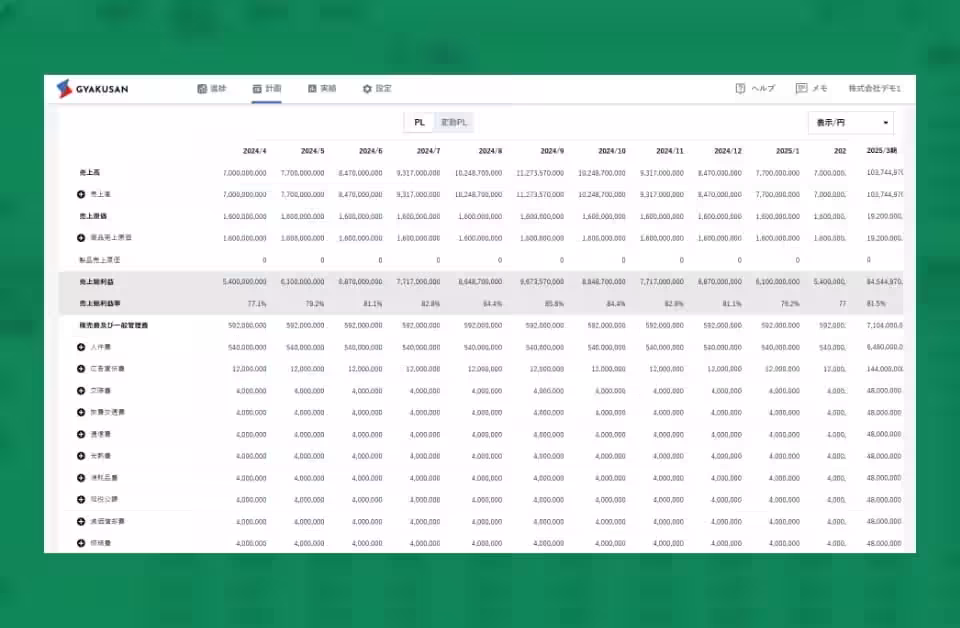Image resolution: width=960 pixels, height=628 pixels.
Task: Click the メモ note icon
Action: (x=801, y=89)
